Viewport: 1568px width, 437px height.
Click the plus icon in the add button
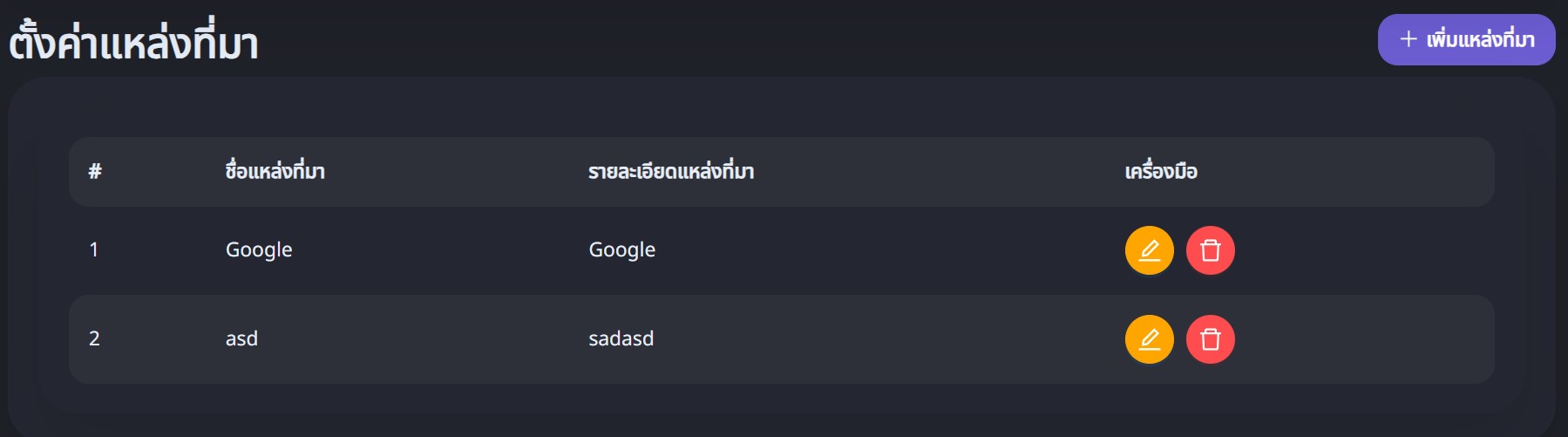coord(1408,39)
